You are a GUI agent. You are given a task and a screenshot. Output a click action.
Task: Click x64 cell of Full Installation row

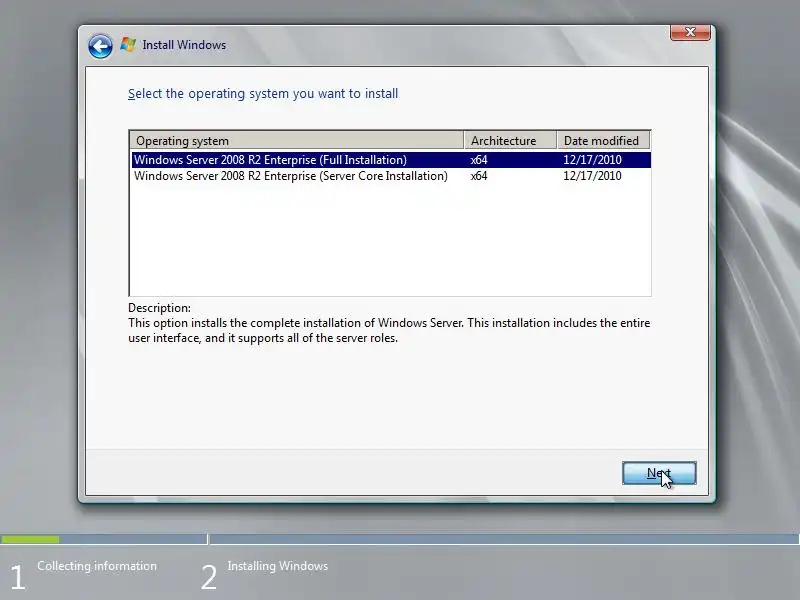479,160
